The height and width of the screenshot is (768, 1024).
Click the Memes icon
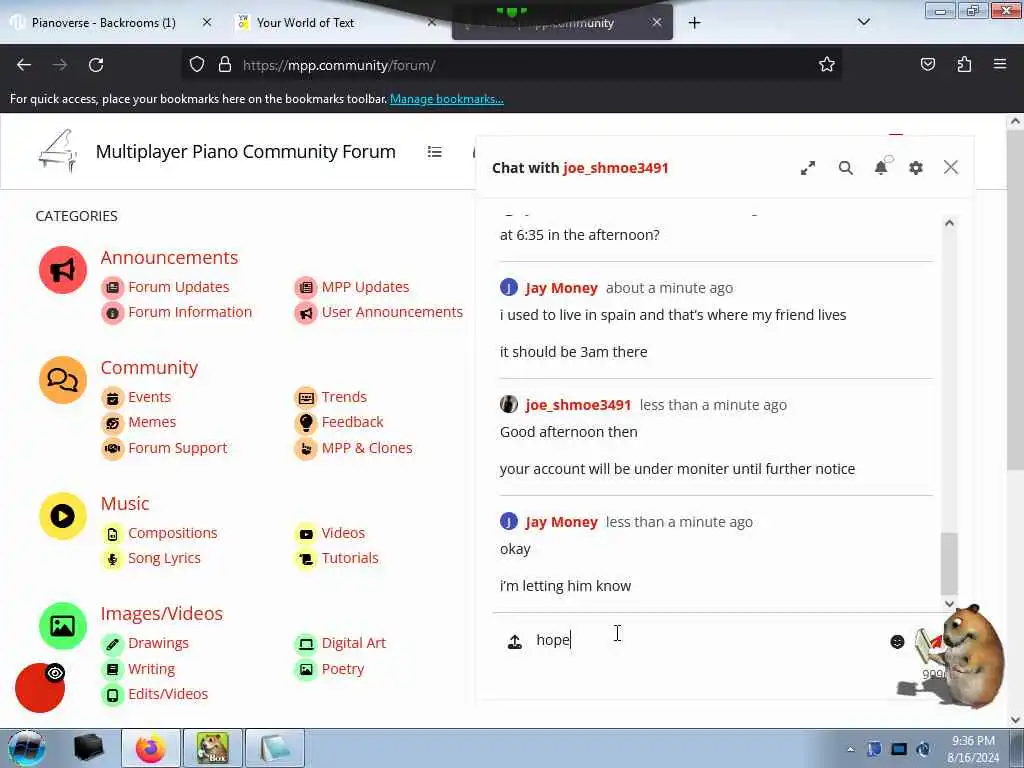[x=112, y=423]
